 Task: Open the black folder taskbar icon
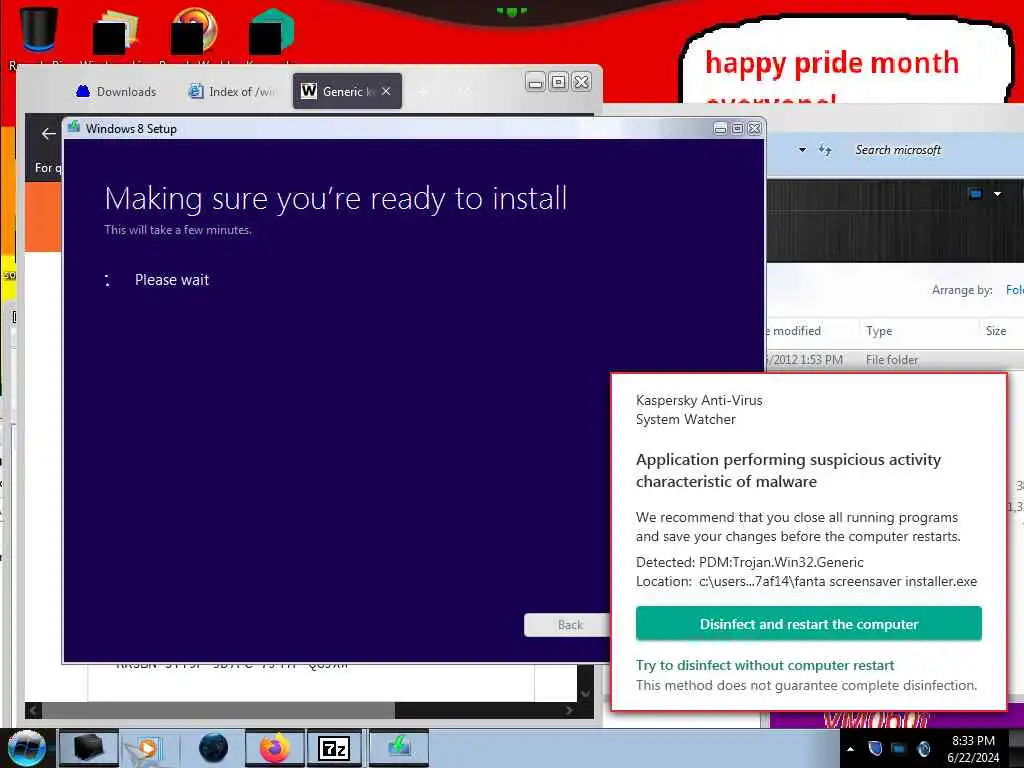point(89,748)
